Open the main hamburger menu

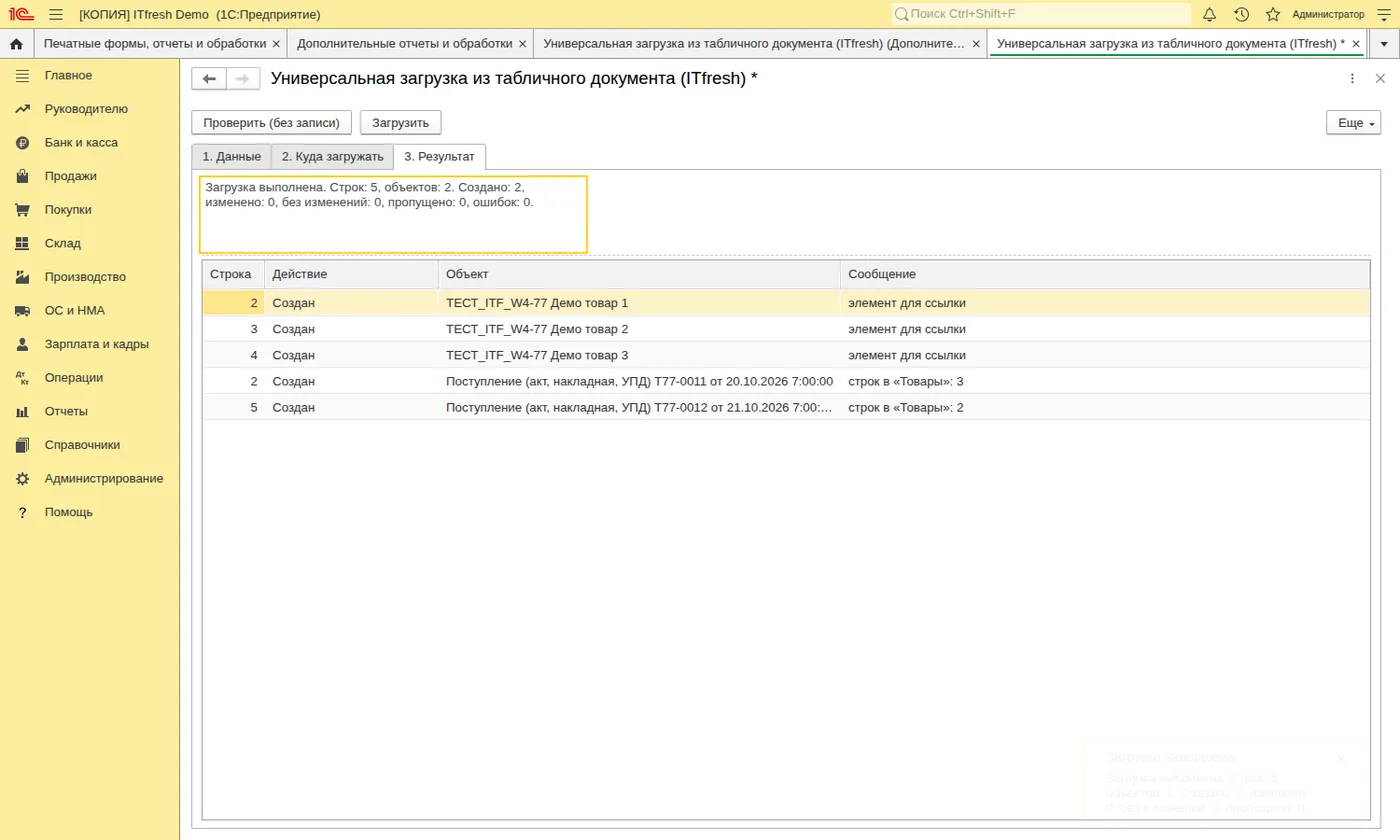click(56, 14)
